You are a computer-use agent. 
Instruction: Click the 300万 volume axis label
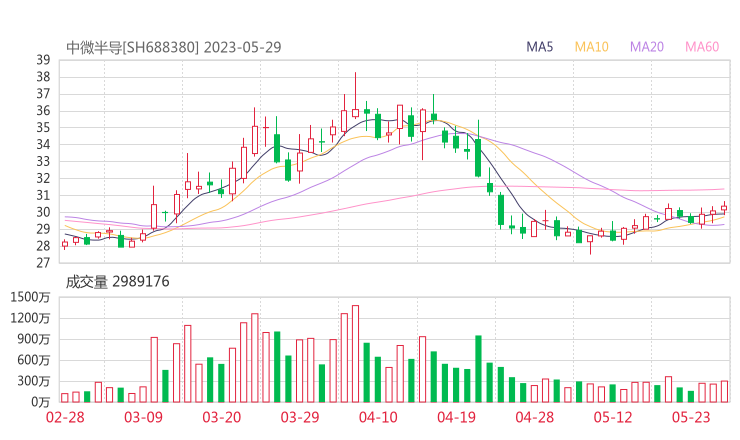point(33,381)
